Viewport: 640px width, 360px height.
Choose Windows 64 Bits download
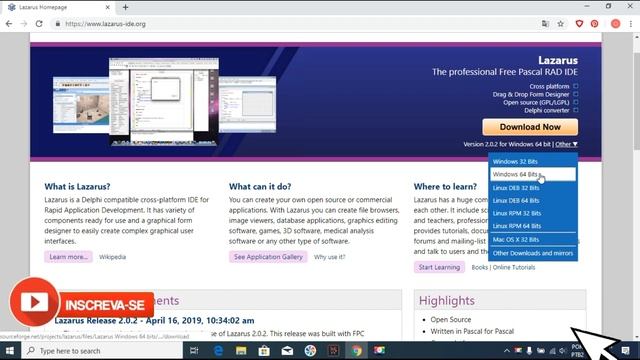tap(533, 174)
